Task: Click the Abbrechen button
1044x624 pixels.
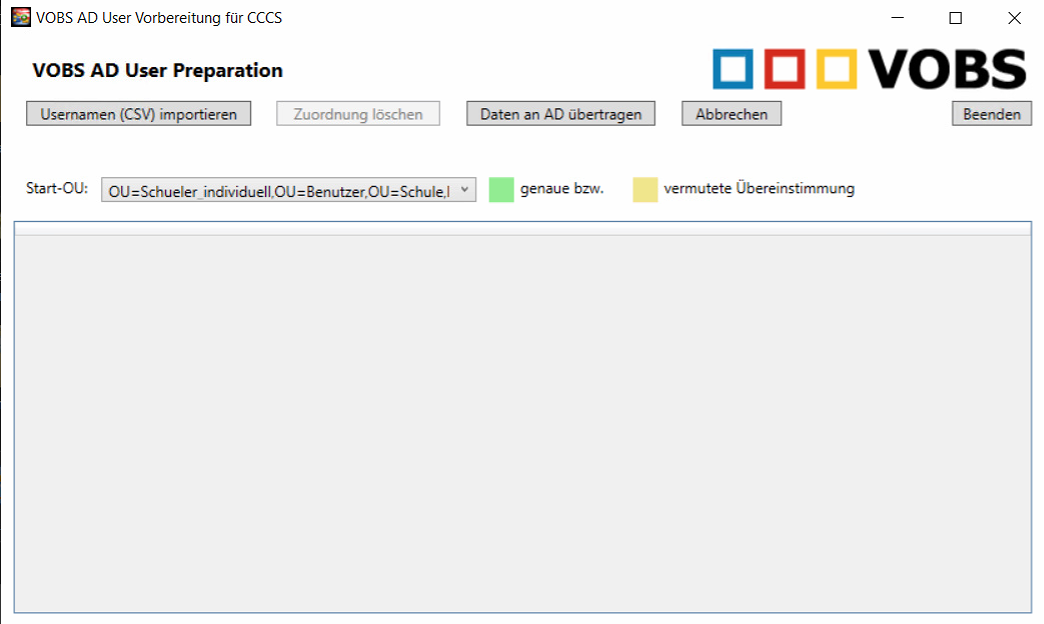Action: pos(731,114)
